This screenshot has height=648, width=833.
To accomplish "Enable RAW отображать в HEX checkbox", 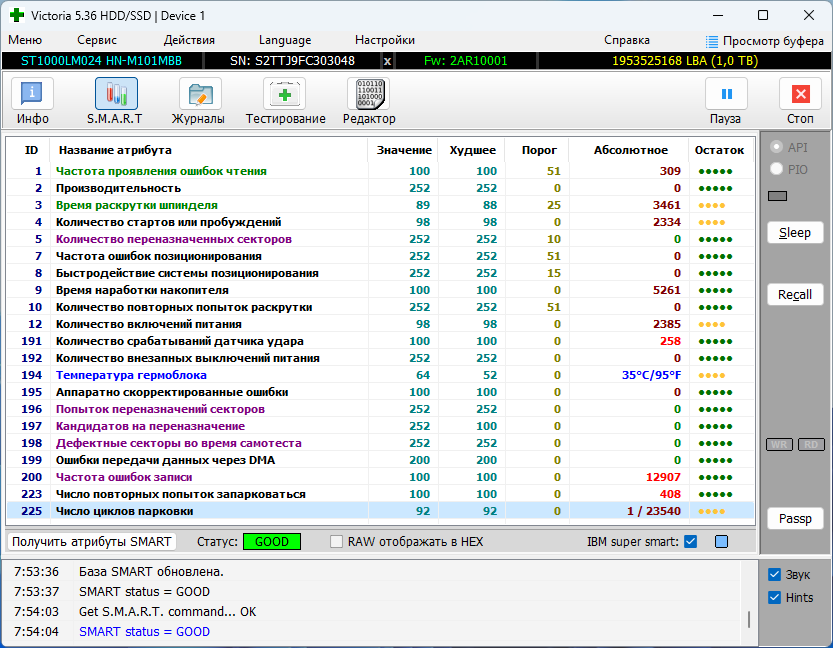I will pos(337,542).
